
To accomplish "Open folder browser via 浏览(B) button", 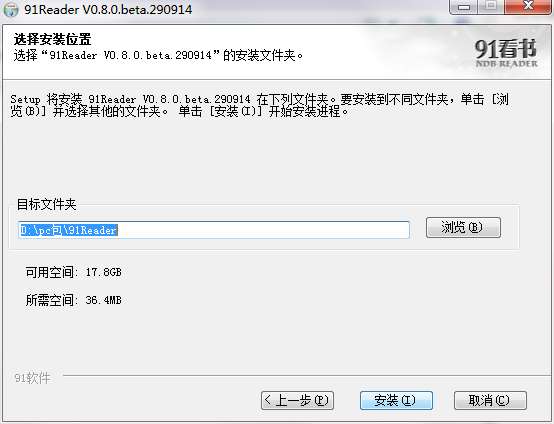I will coord(463,228).
